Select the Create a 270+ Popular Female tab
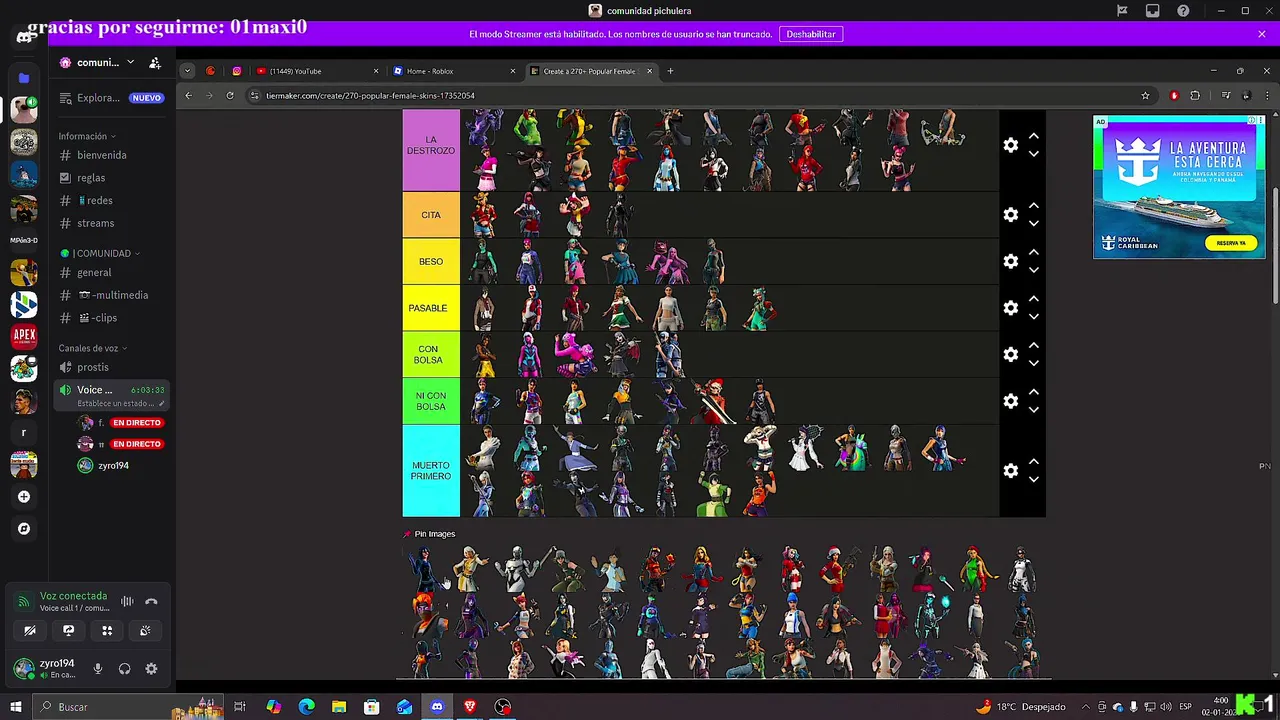 click(x=591, y=71)
